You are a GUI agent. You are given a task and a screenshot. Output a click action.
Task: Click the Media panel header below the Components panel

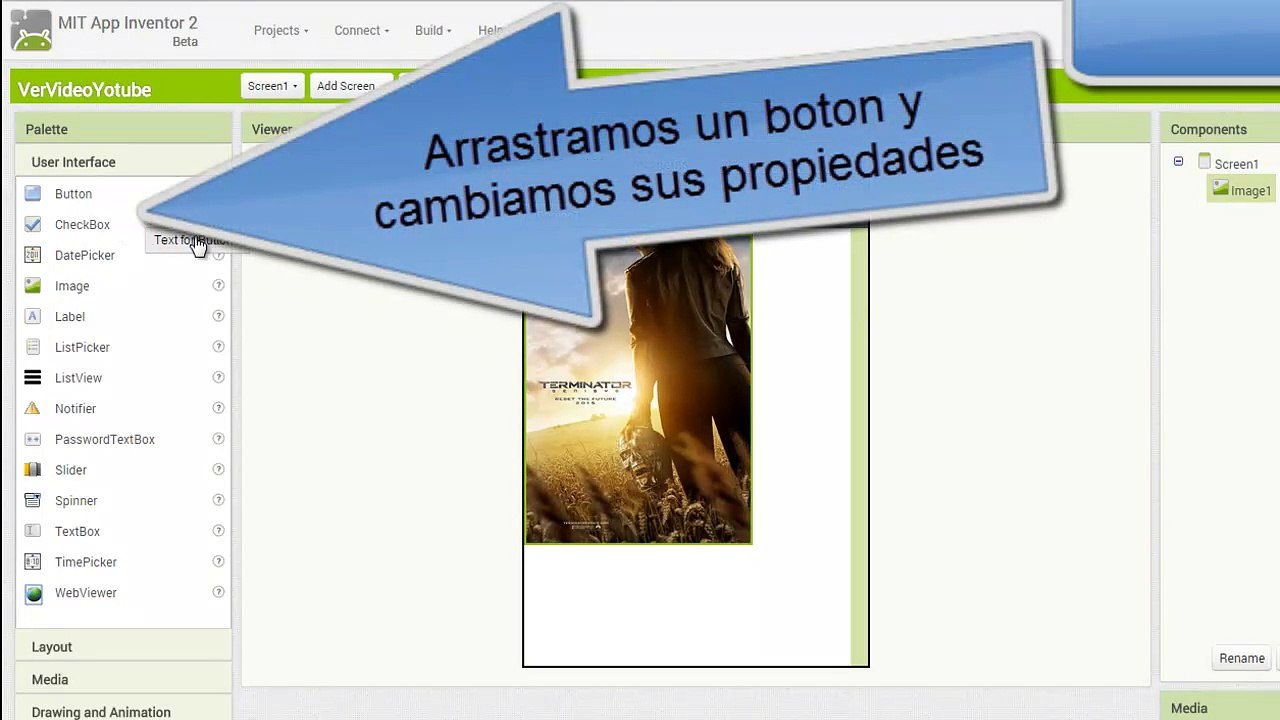(1220, 707)
